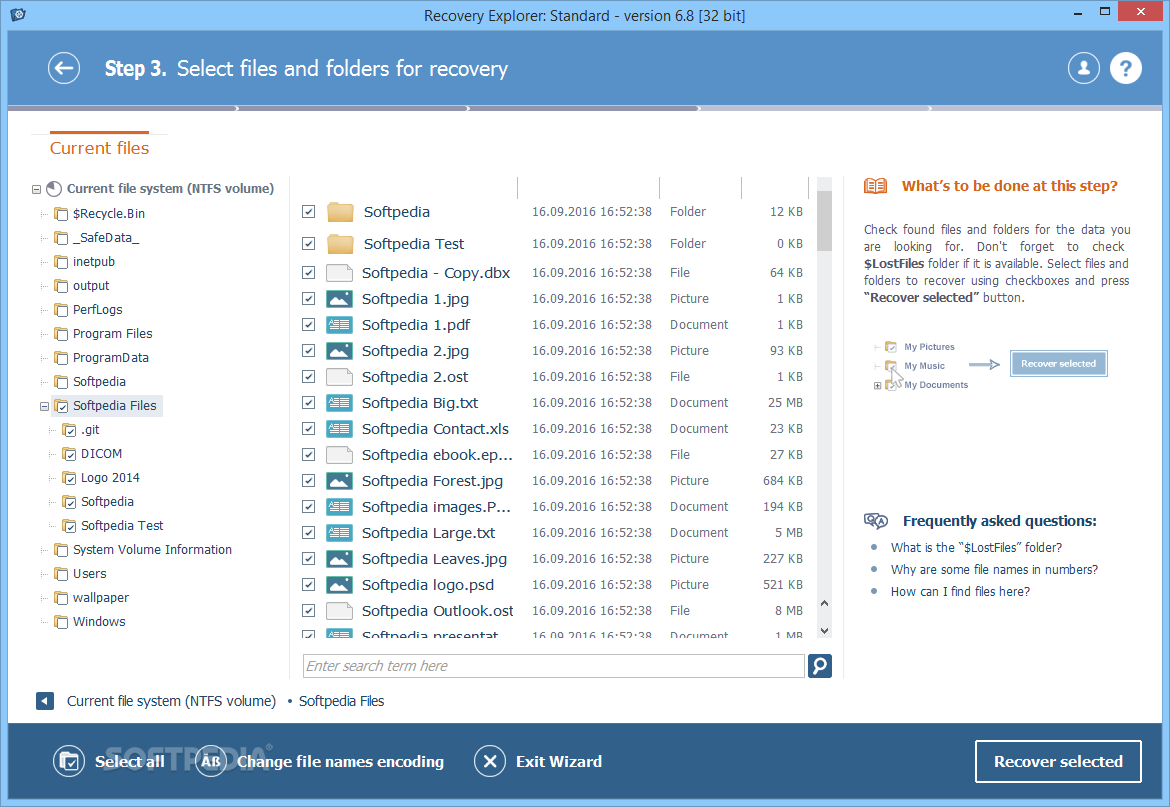1170x807 pixels.
Task: Select the wallpaper folder in tree
Action: click(x=101, y=597)
